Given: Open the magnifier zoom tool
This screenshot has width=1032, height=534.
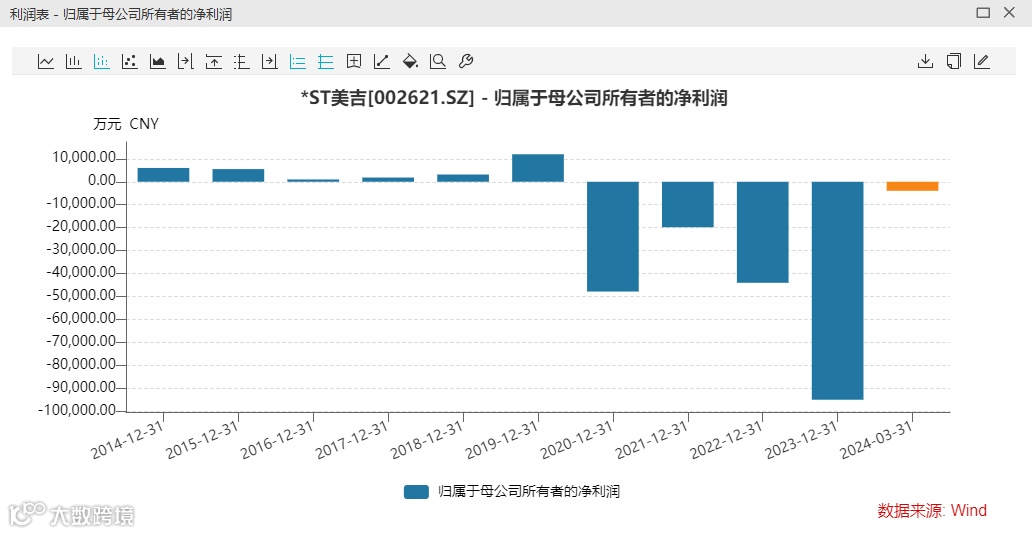Looking at the screenshot, I should coord(438,62).
